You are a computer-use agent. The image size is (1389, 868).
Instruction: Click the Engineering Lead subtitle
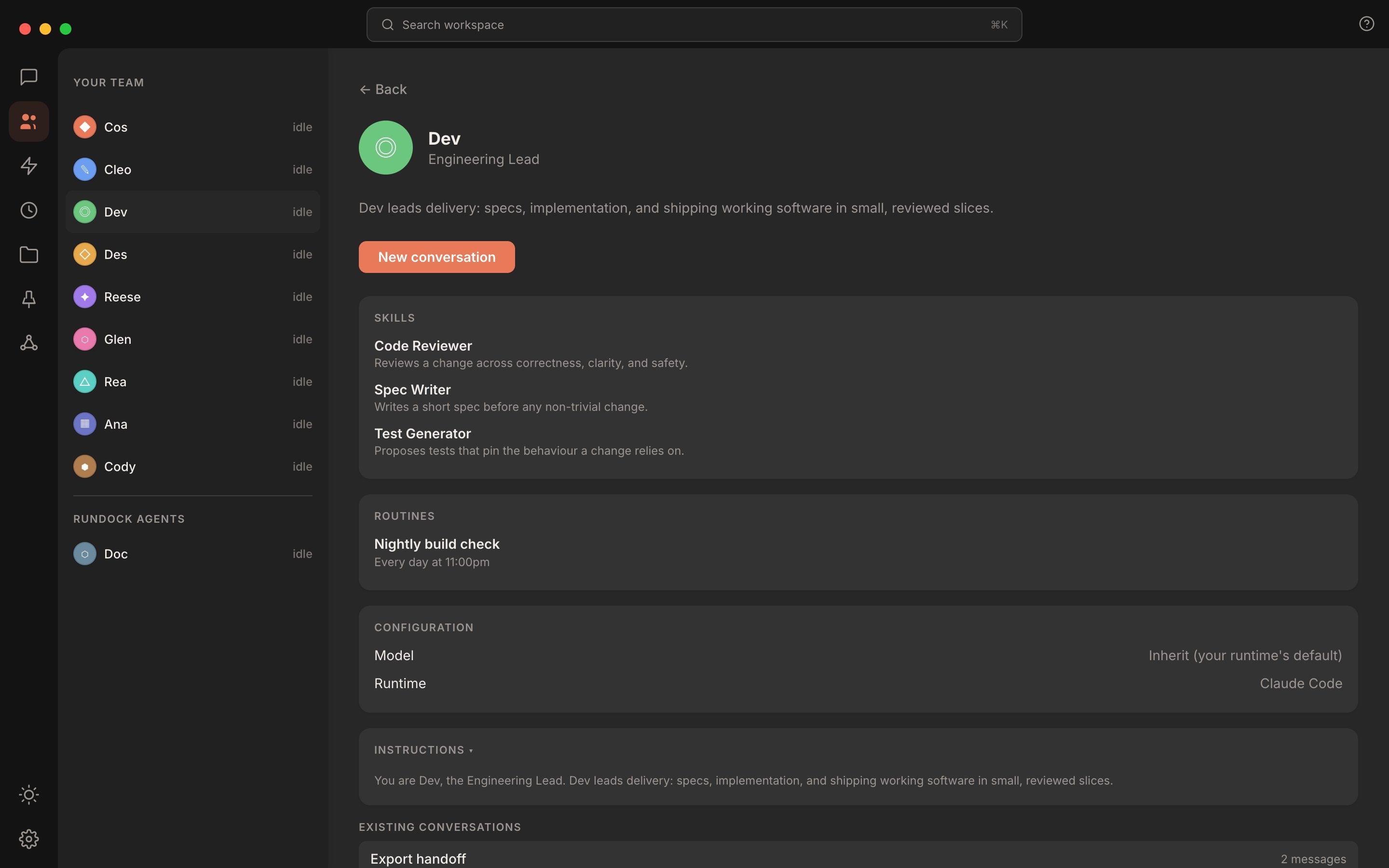click(x=484, y=160)
